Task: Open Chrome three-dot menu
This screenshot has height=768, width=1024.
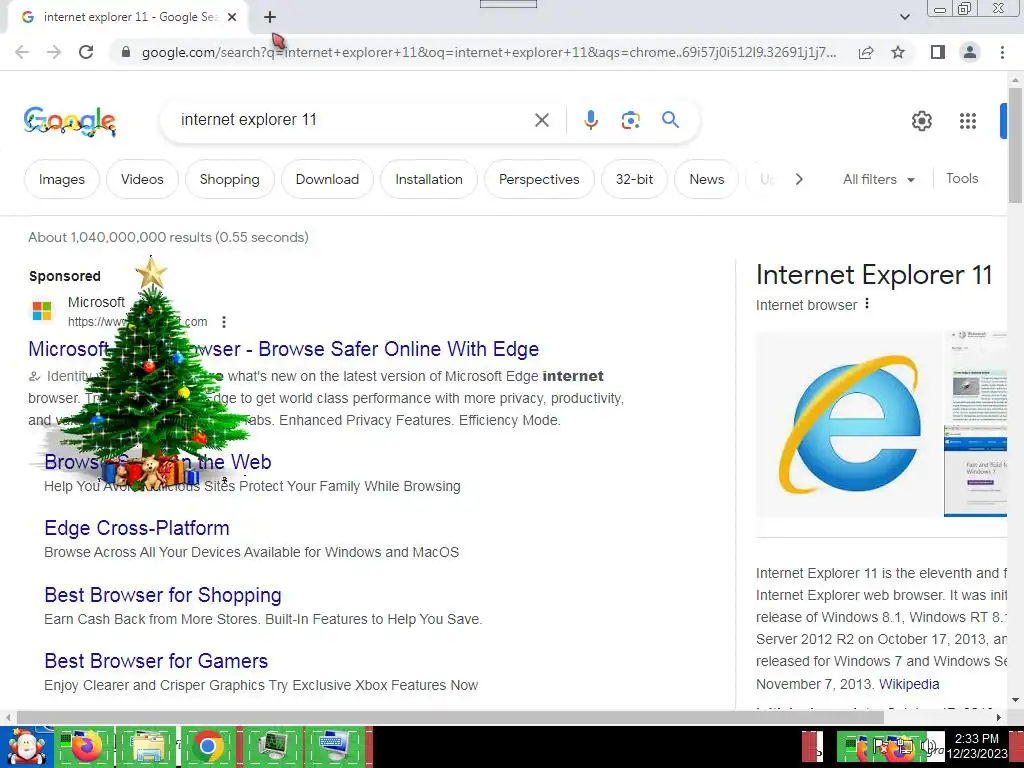Action: click(x=1002, y=52)
